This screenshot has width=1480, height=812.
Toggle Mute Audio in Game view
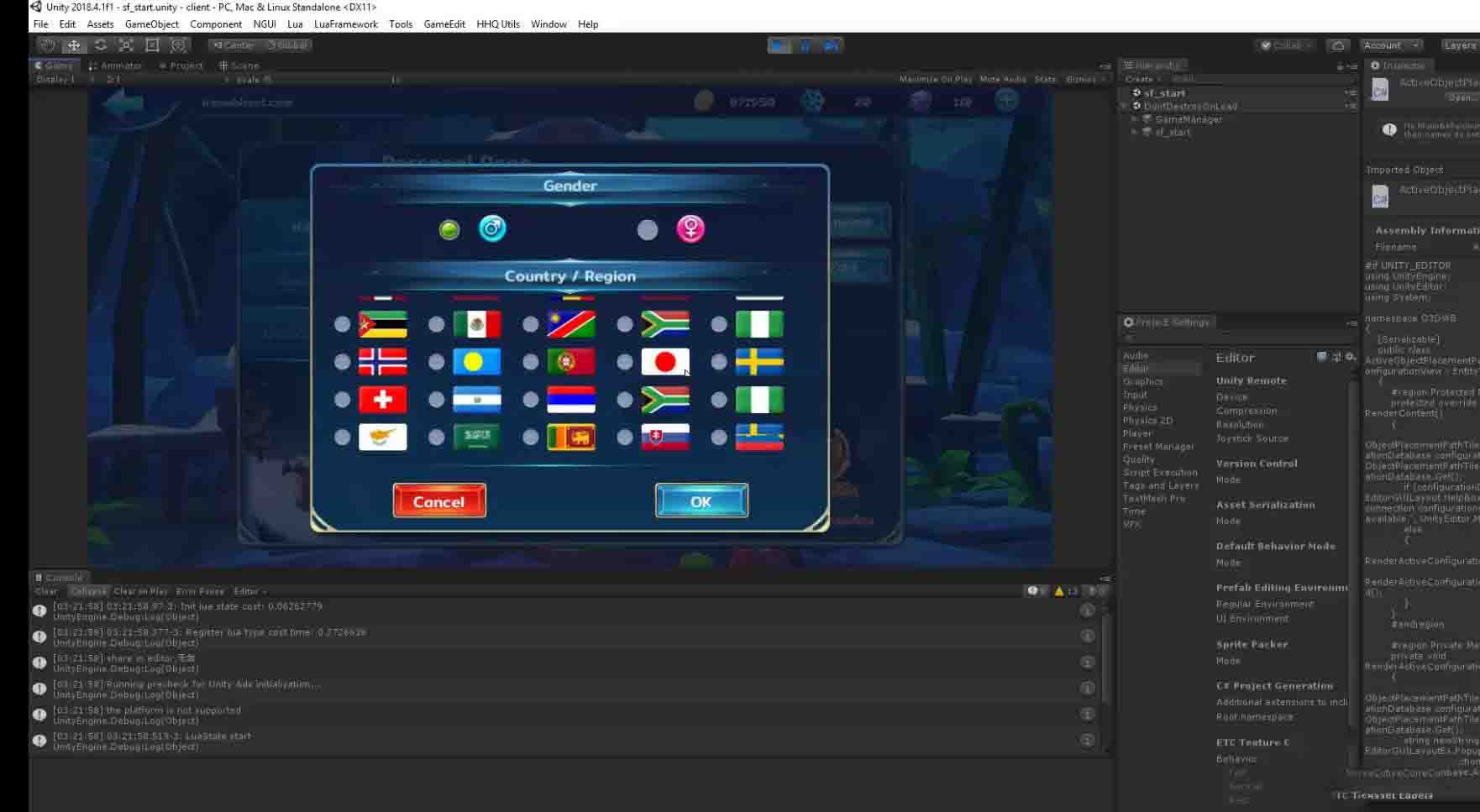1003,79
